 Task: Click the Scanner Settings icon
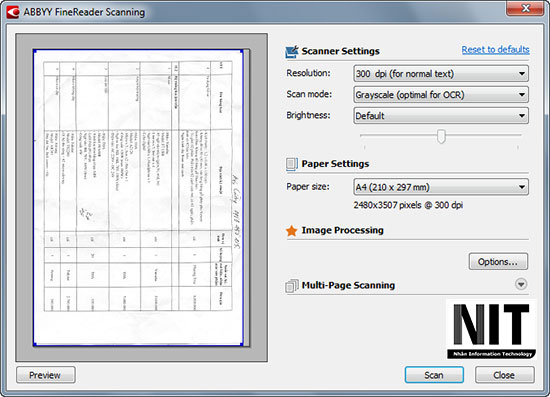pyautogui.click(x=292, y=52)
